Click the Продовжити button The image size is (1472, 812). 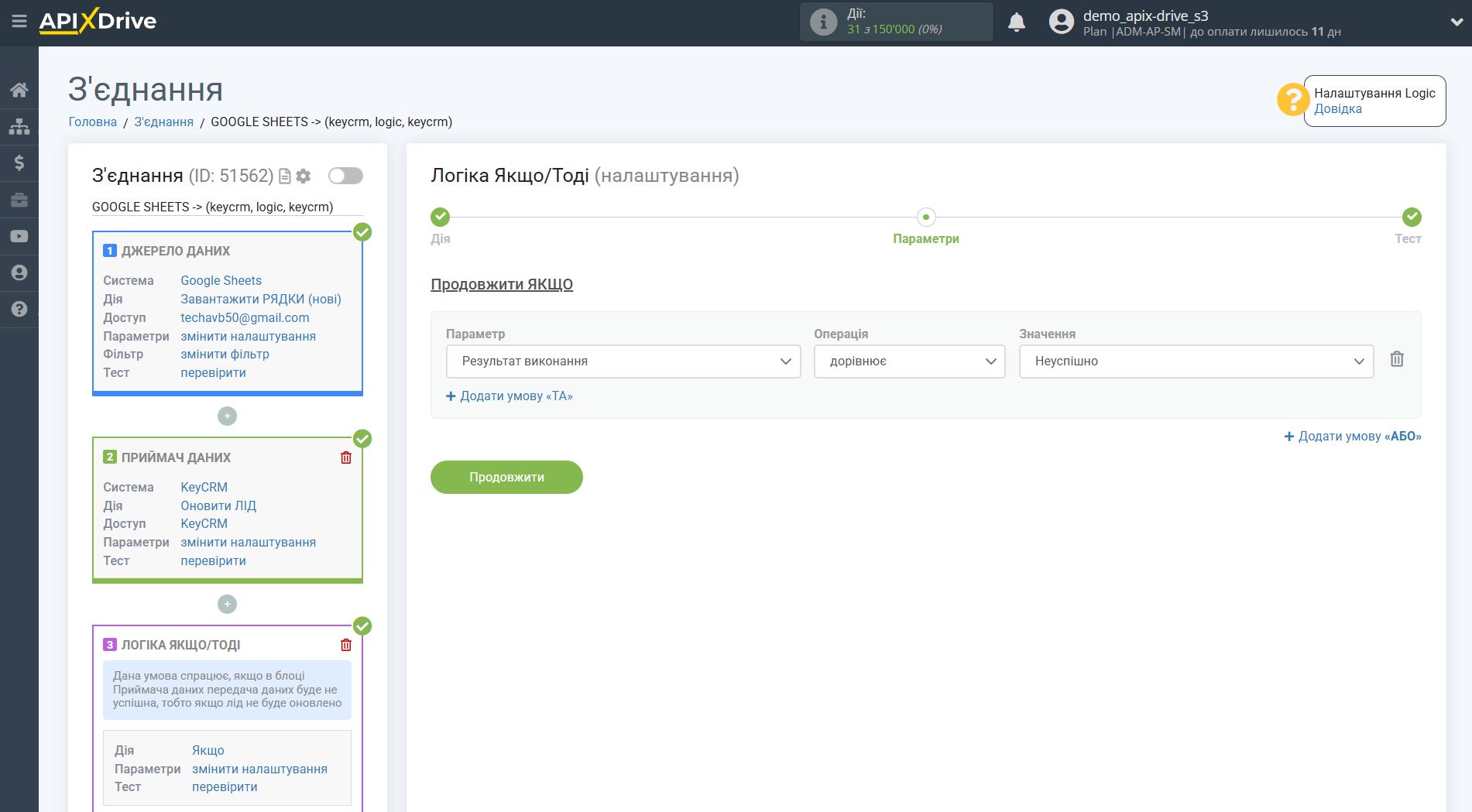click(506, 477)
